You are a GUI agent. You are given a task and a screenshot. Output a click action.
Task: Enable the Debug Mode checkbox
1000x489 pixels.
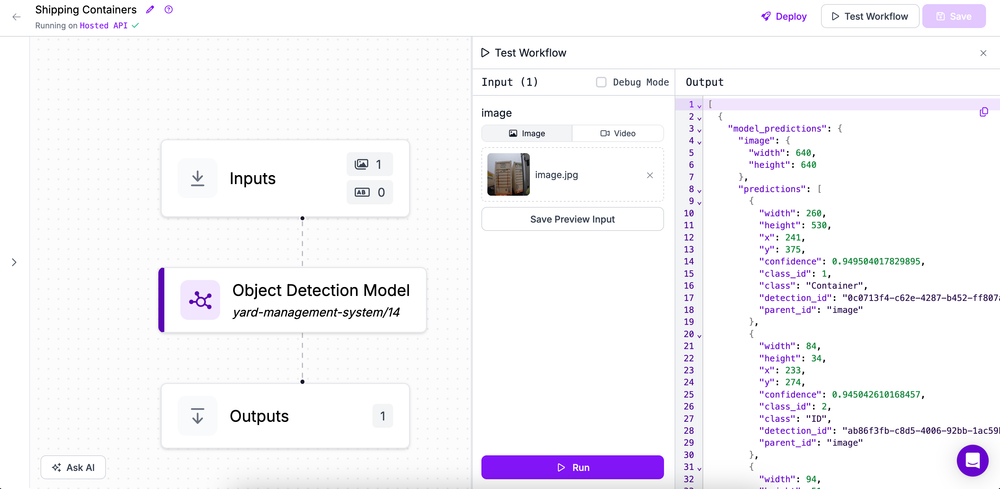click(x=601, y=82)
